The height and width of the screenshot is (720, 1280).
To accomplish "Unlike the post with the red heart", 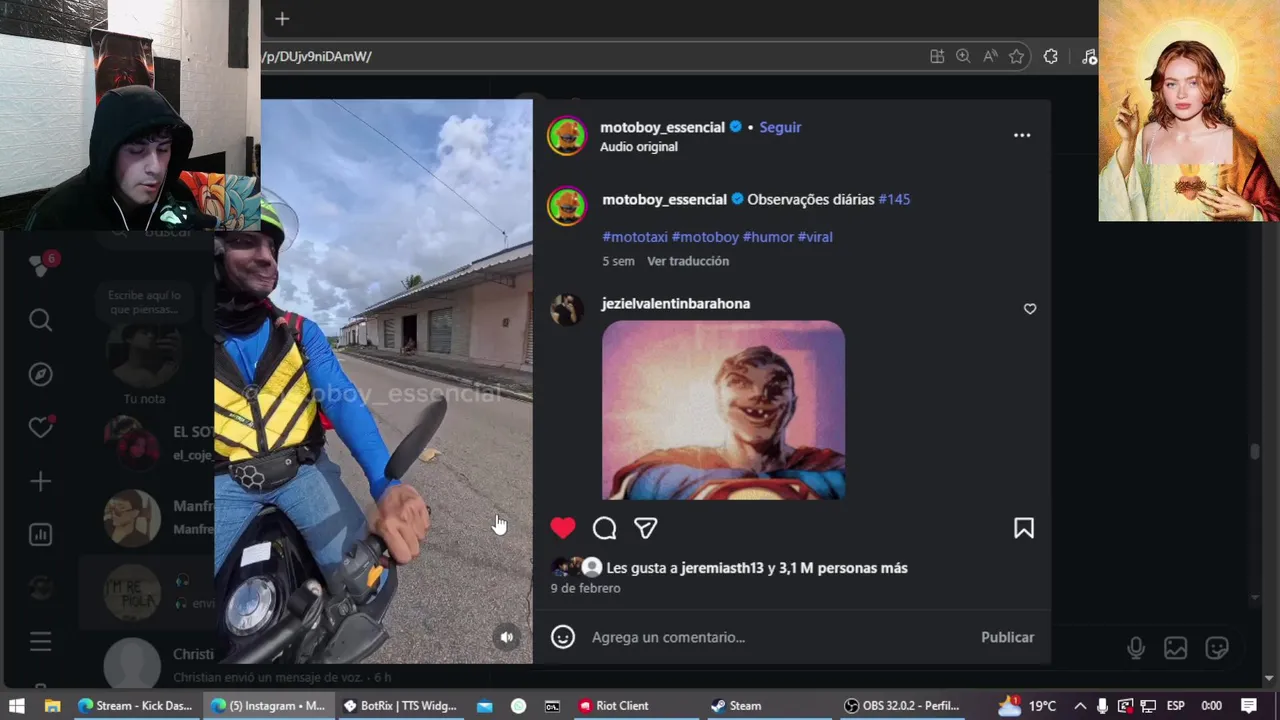I will click(563, 528).
